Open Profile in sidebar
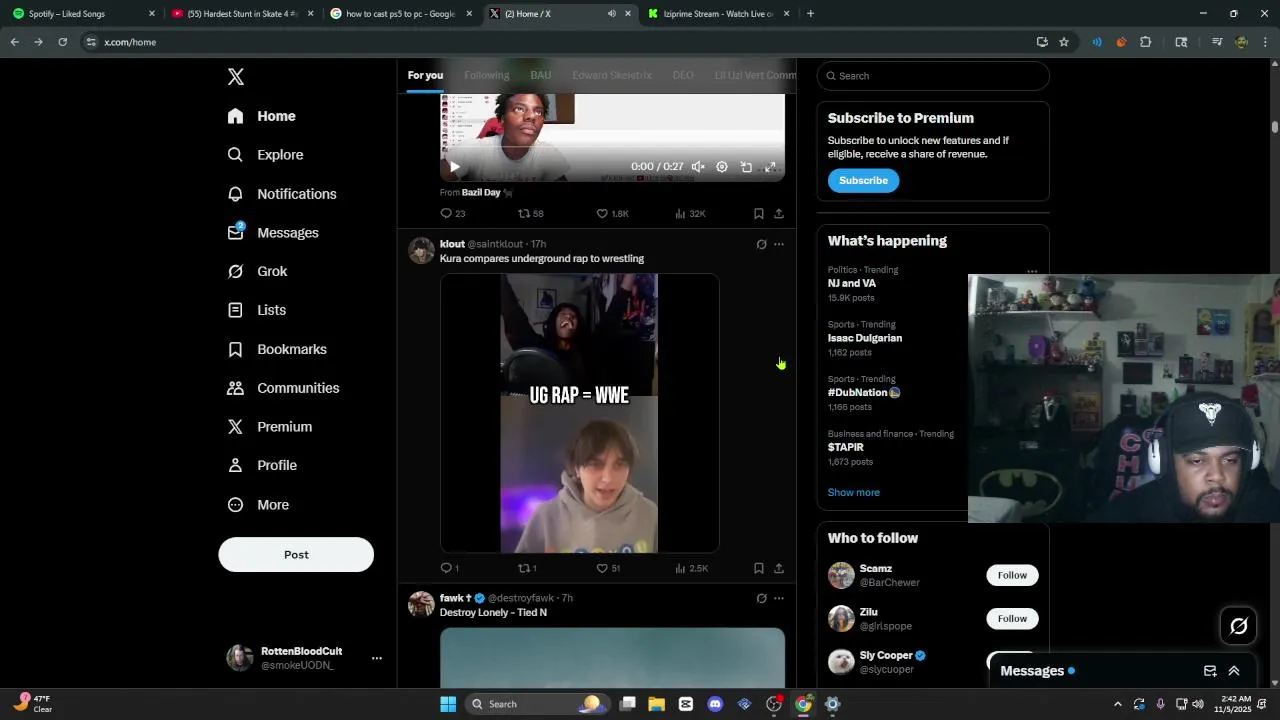The width and height of the screenshot is (1280, 720). coord(262,466)
